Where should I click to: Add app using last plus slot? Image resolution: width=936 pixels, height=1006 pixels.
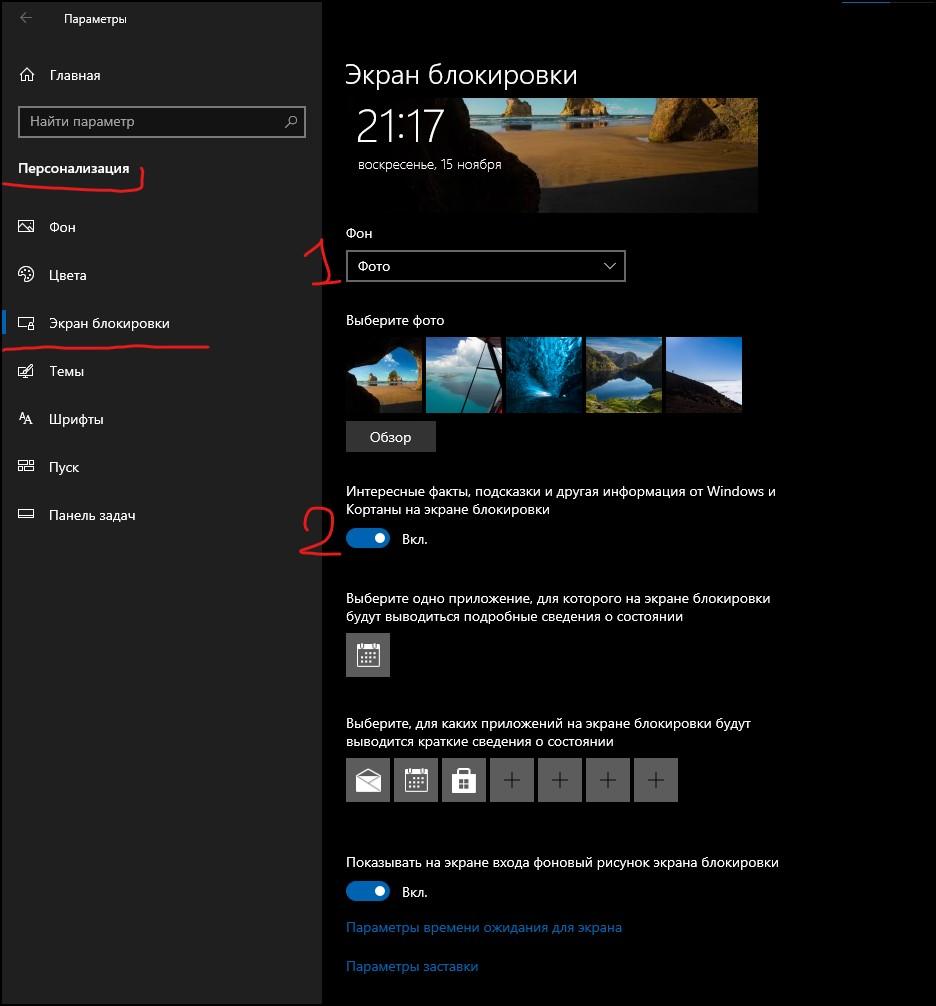click(656, 780)
